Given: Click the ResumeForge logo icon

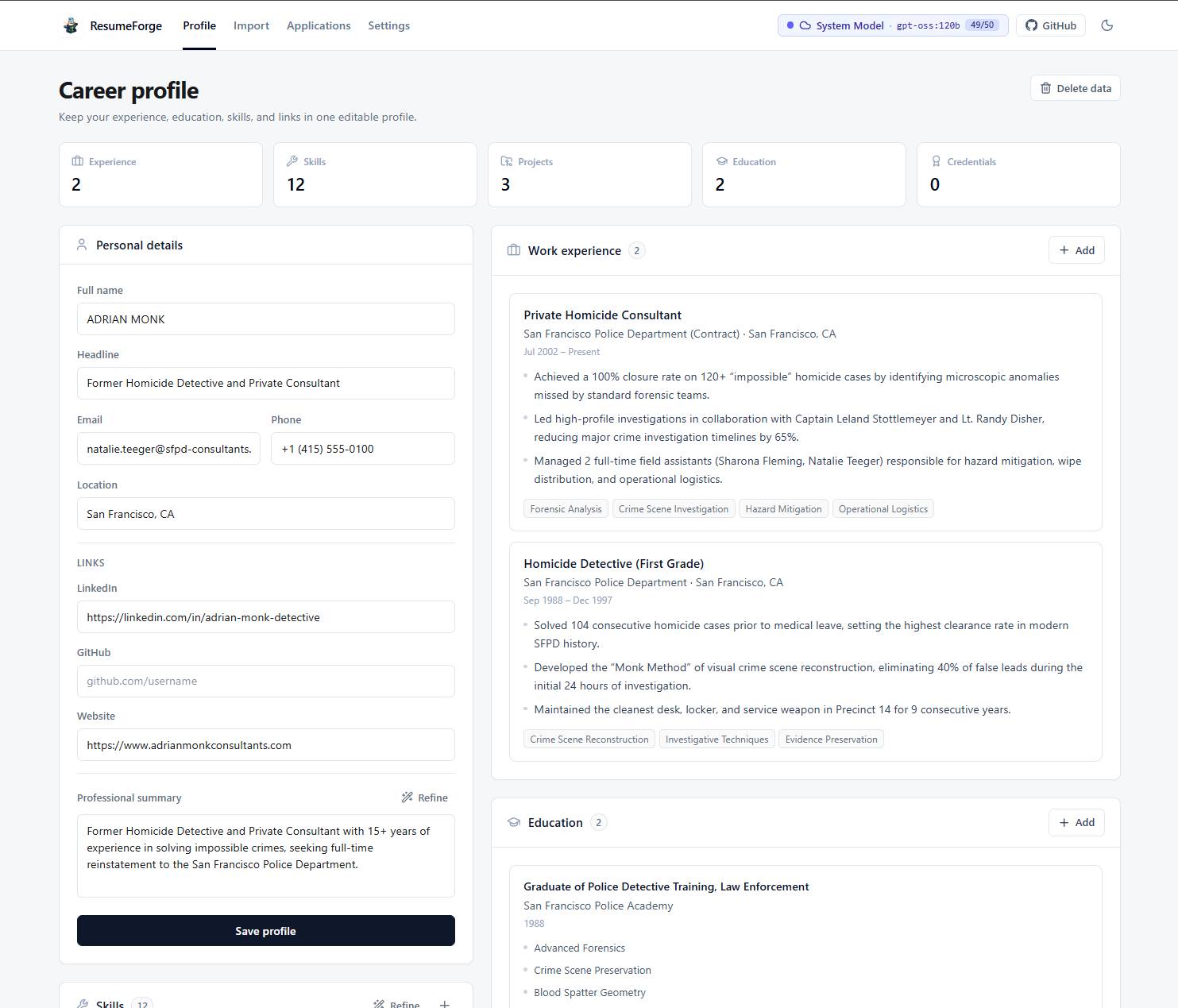Looking at the screenshot, I should 71,25.
